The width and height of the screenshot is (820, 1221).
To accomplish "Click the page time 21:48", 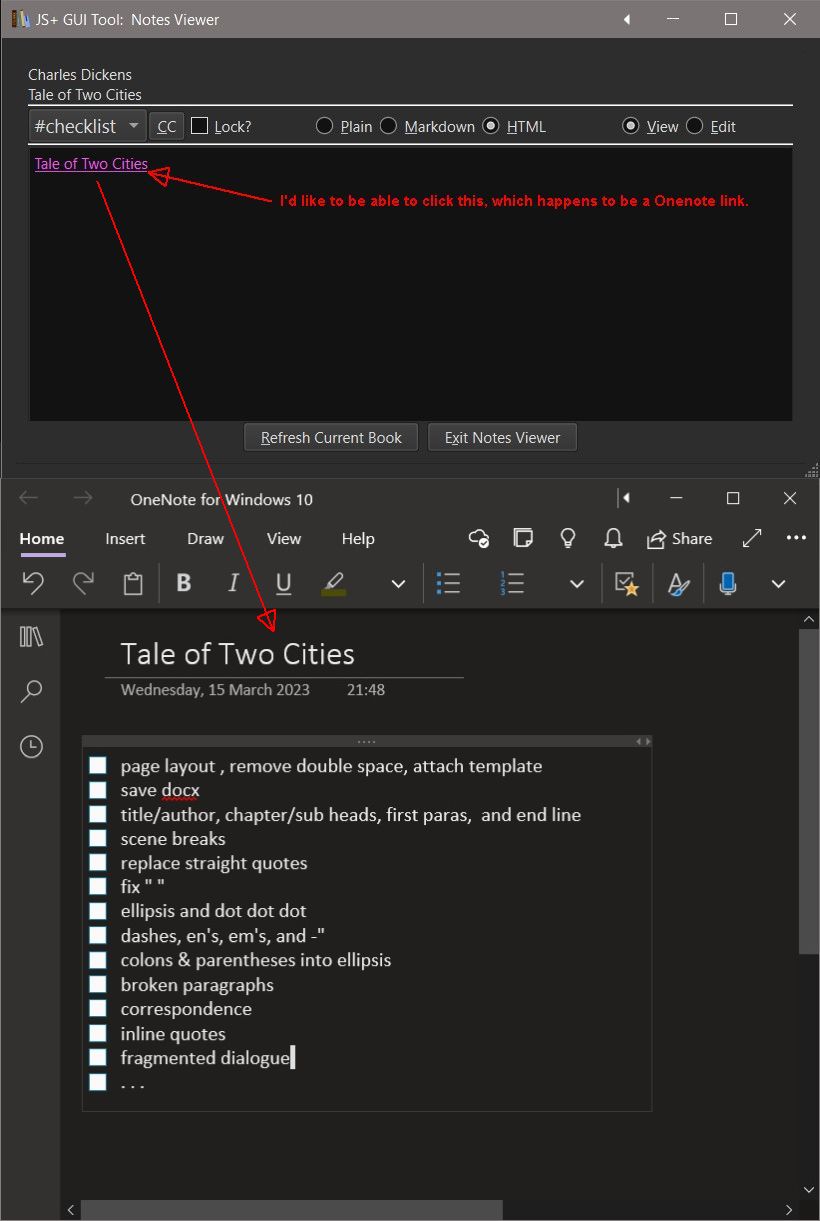I will coord(366,690).
